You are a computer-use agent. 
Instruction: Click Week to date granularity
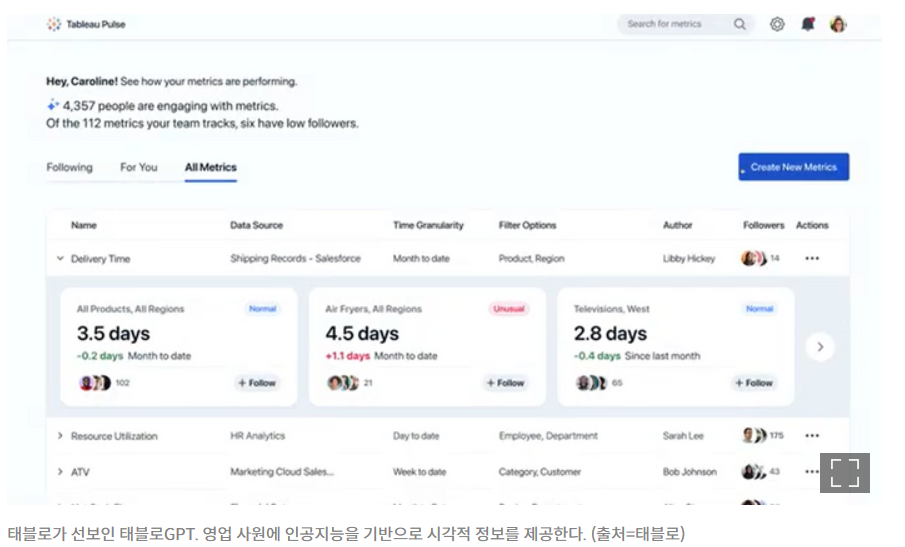point(420,471)
